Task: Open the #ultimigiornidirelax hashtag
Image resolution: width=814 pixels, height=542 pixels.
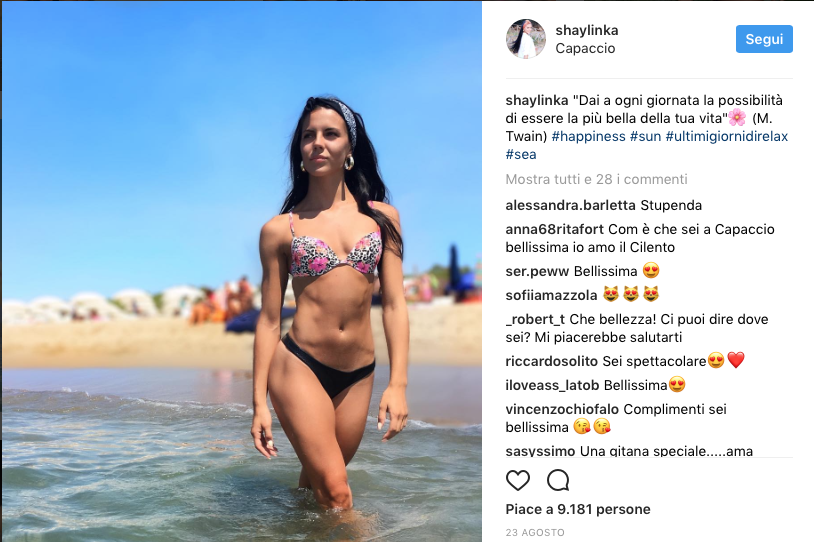Action: [x=727, y=136]
